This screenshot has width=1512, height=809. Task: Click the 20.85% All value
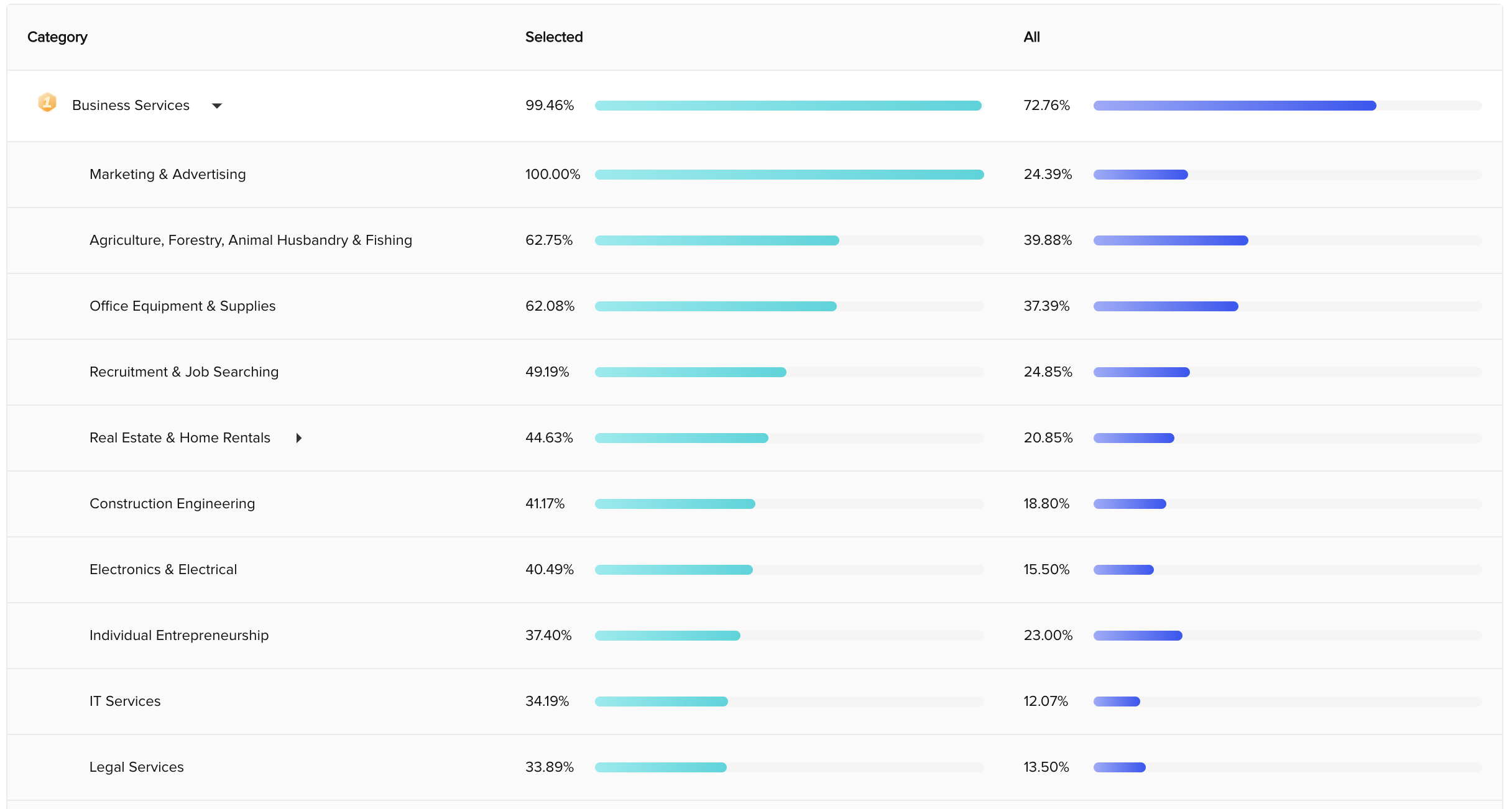(1048, 438)
